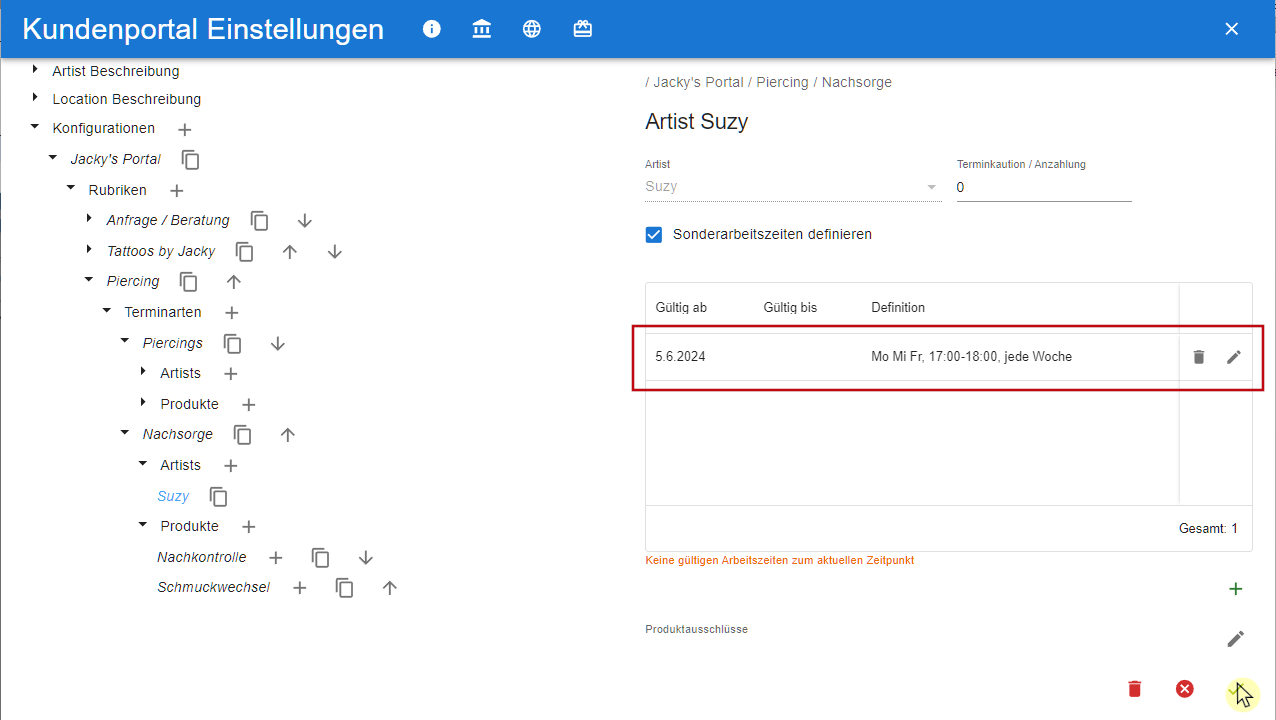Collapse Jacky's Portal node
1276x720 pixels.
[x=53, y=158]
